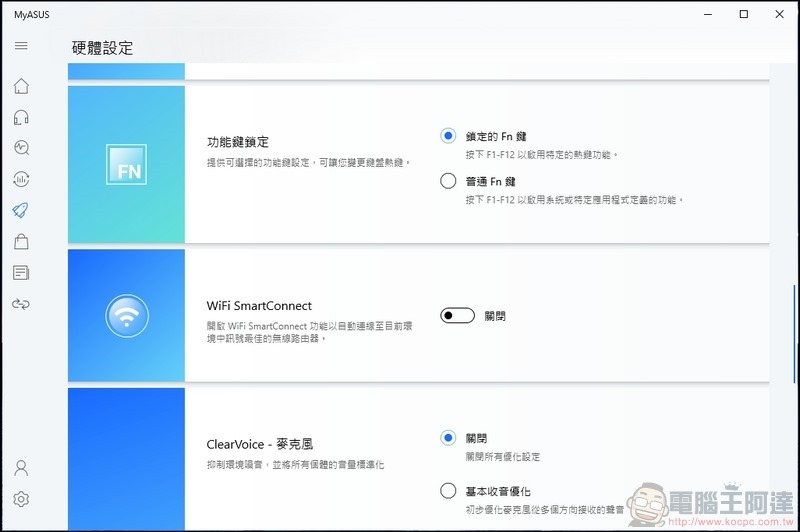Image resolution: width=800 pixels, height=532 pixels.
Task: Click the 關閉所有優化設定 description text
Action: point(503,457)
